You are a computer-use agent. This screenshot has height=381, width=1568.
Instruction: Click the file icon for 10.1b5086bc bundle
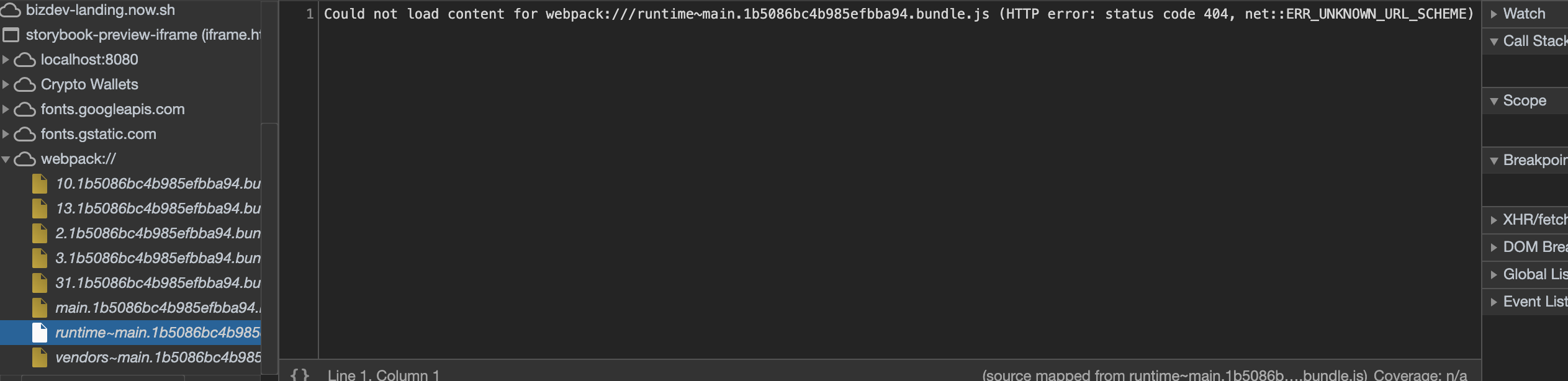40,184
